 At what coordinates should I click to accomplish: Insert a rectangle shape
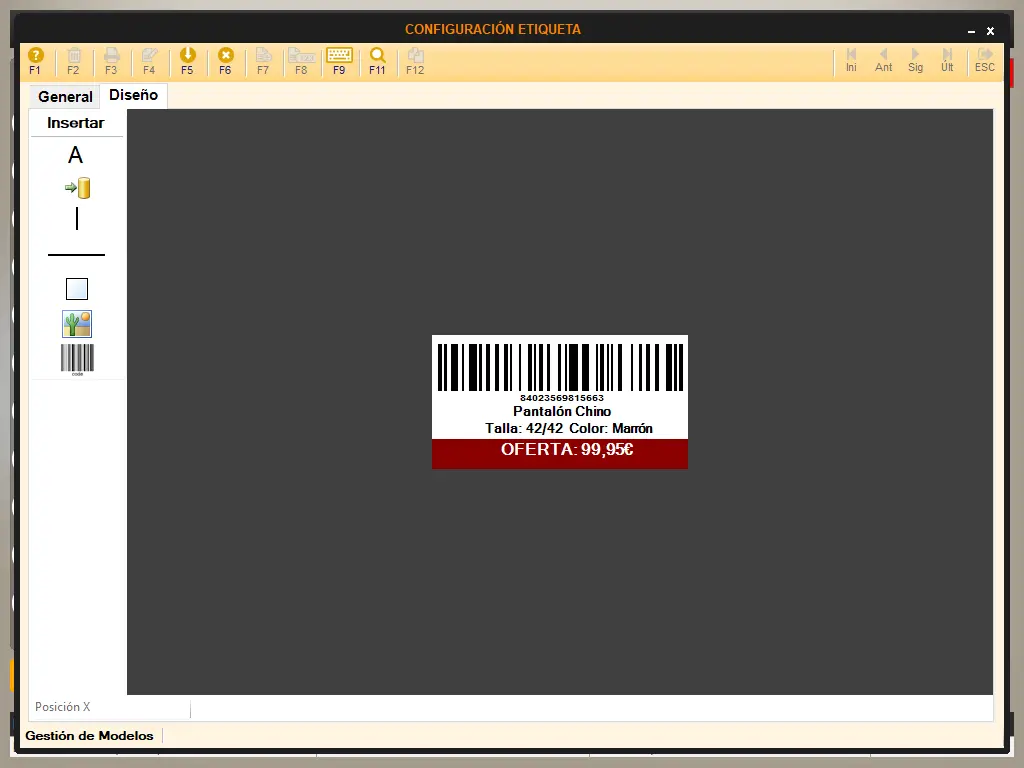pos(77,289)
